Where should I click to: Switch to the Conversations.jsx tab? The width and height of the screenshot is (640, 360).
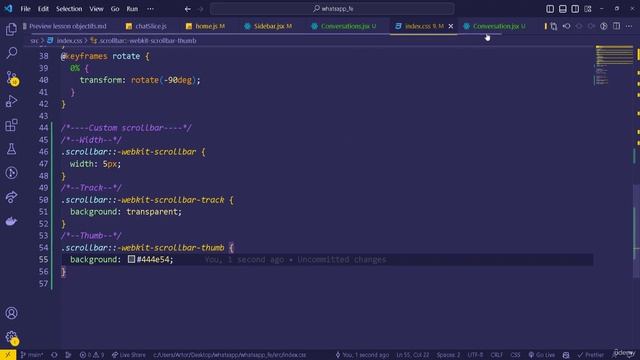pos(344,26)
